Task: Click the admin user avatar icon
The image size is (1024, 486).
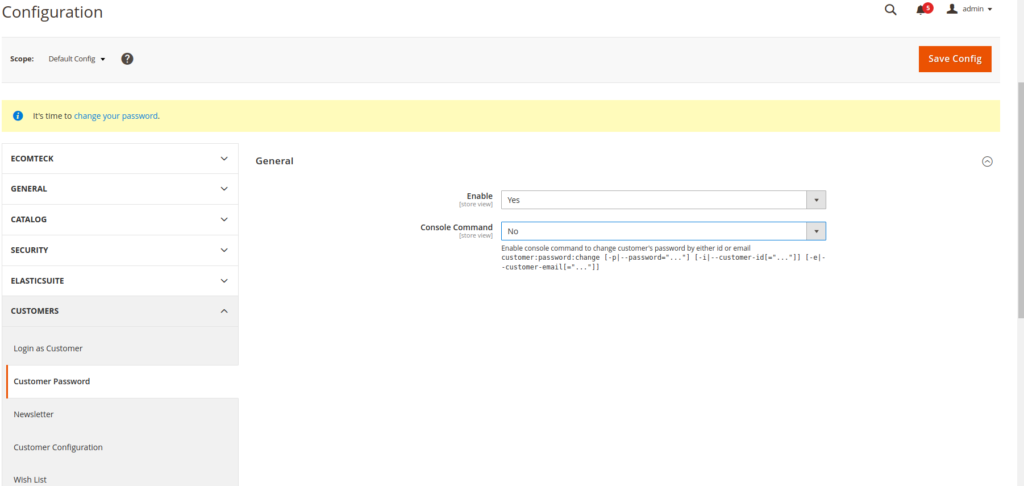Action: click(x=952, y=9)
